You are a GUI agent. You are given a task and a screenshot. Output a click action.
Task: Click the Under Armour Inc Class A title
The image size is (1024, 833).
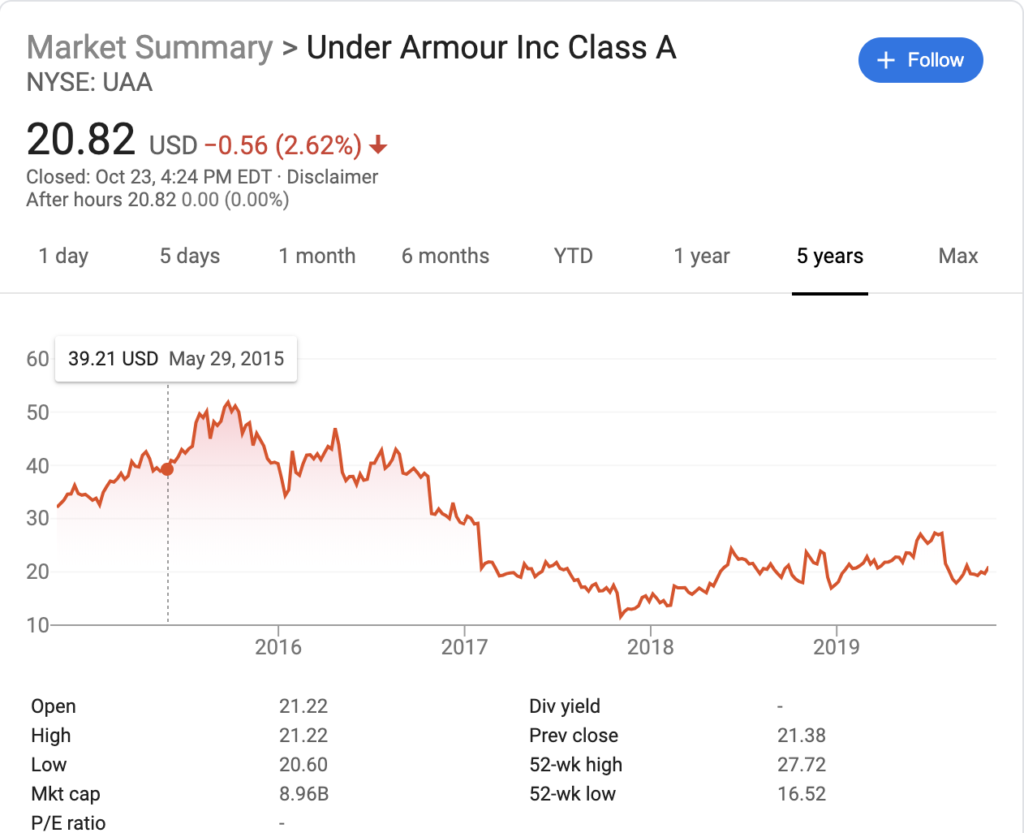[491, 47]
